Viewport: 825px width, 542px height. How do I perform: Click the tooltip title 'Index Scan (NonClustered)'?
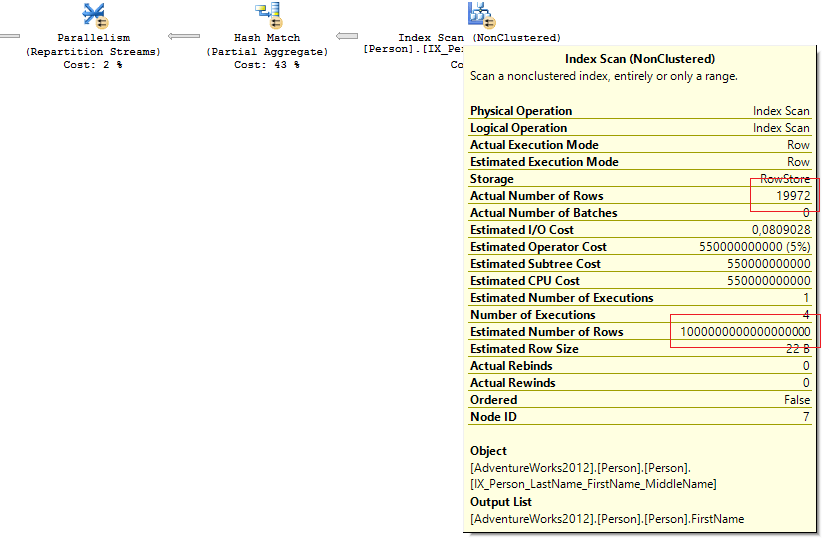(640, 59)
